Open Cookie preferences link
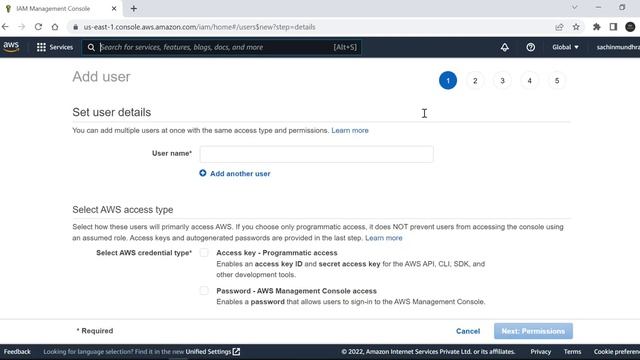Viewport: 640px width, 360px height. click(617, 351)
